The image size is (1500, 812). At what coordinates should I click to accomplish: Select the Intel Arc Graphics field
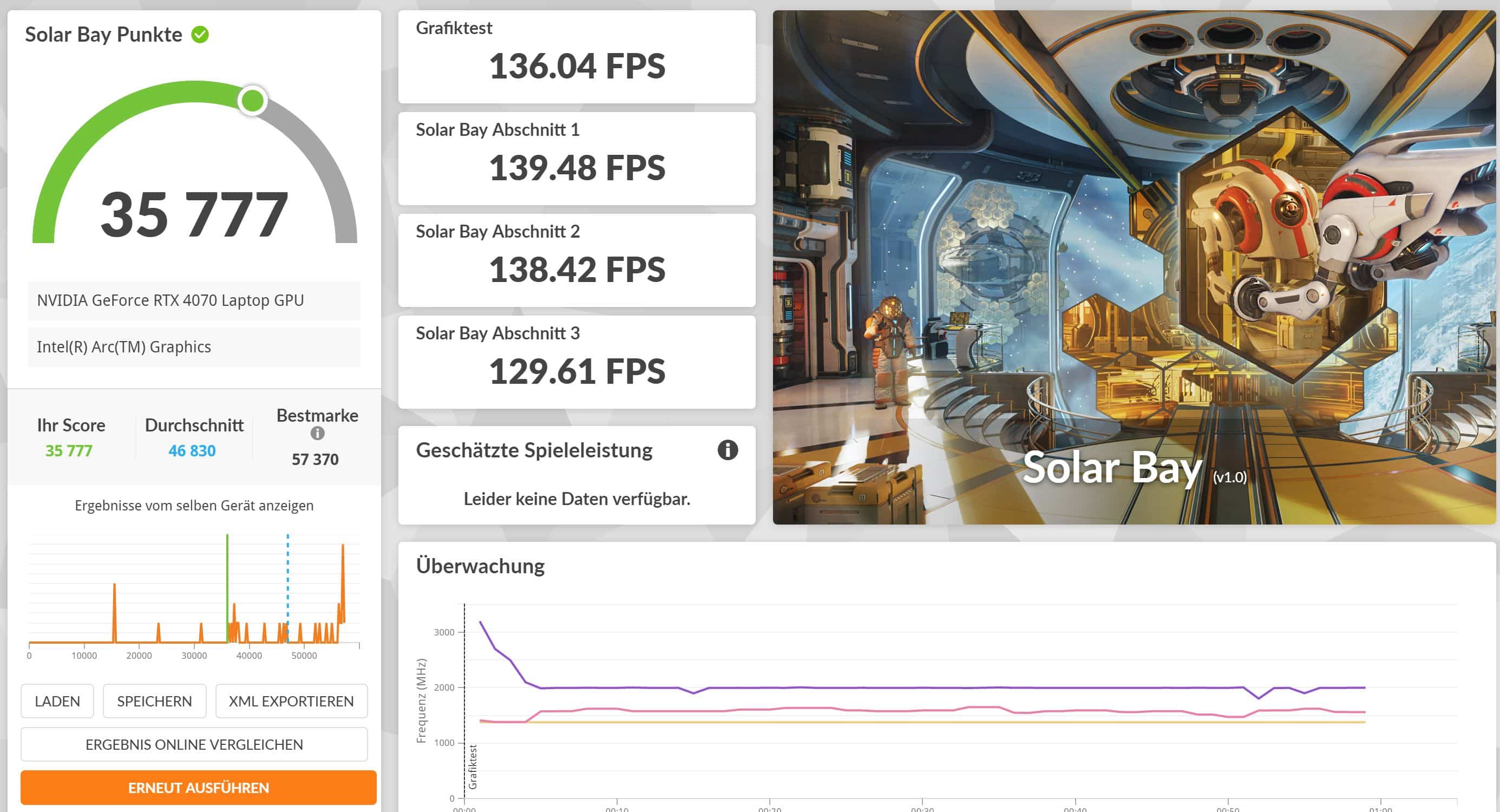tap(194, 347)
